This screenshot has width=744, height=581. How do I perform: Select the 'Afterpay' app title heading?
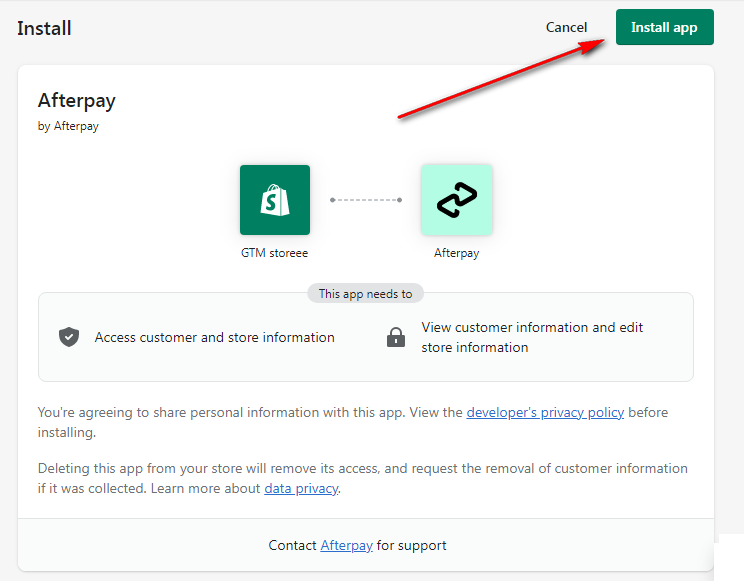[x=77, y=101]
